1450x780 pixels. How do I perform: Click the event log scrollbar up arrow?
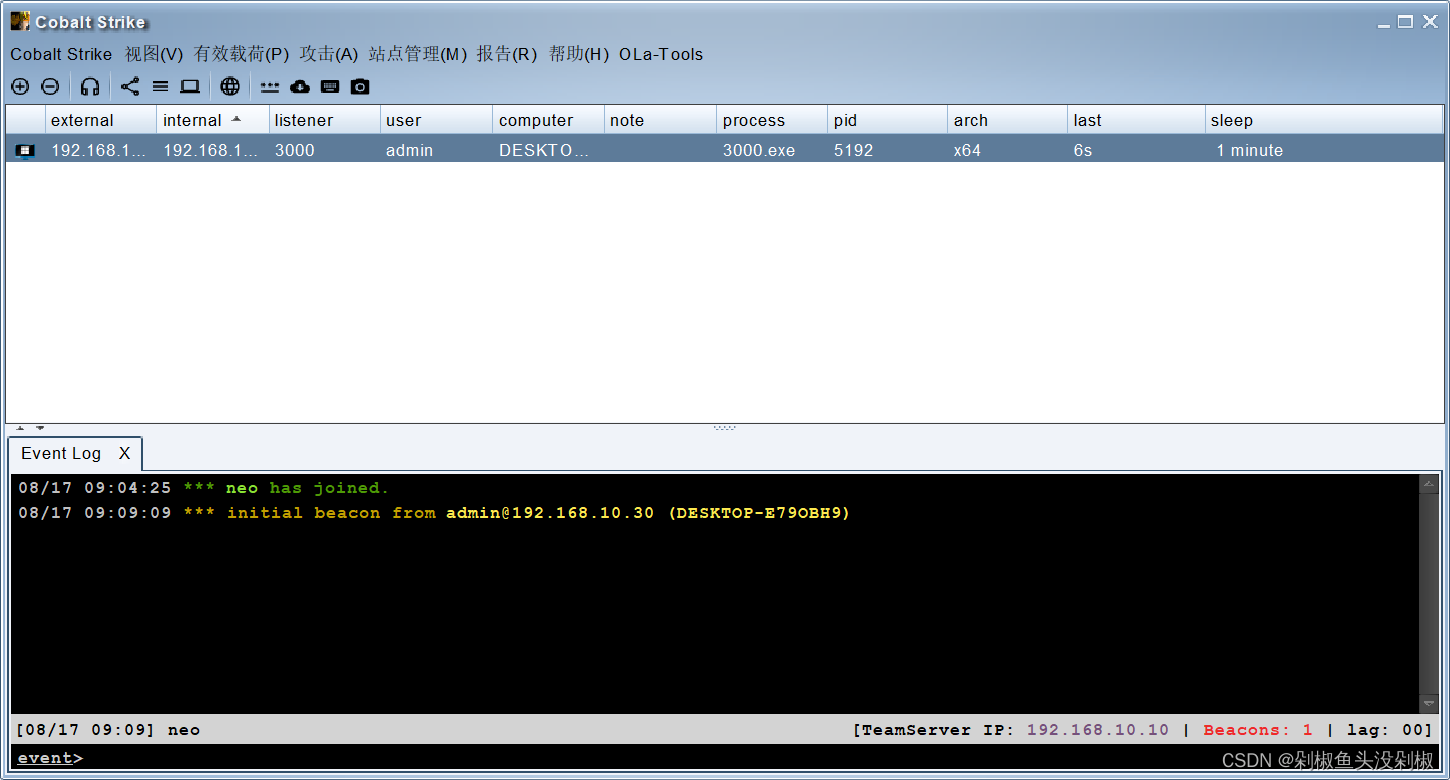coord(1428,484)
